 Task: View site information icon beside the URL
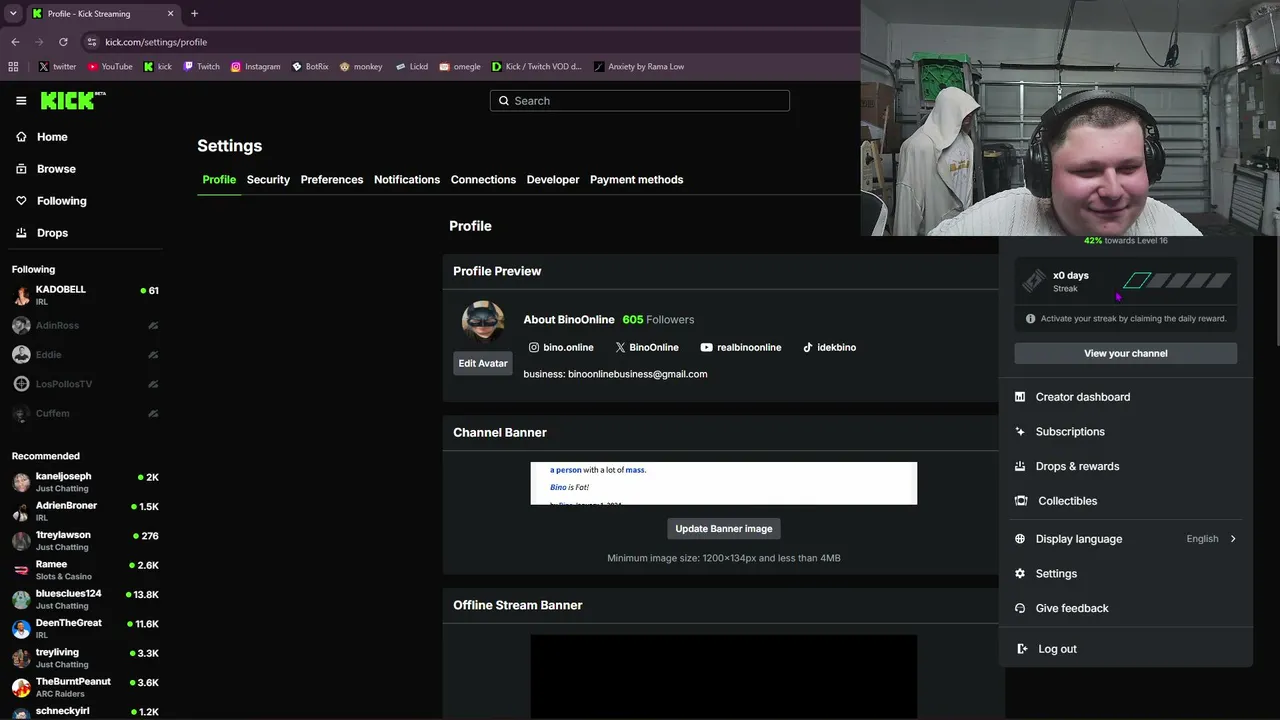pos(92,42)
